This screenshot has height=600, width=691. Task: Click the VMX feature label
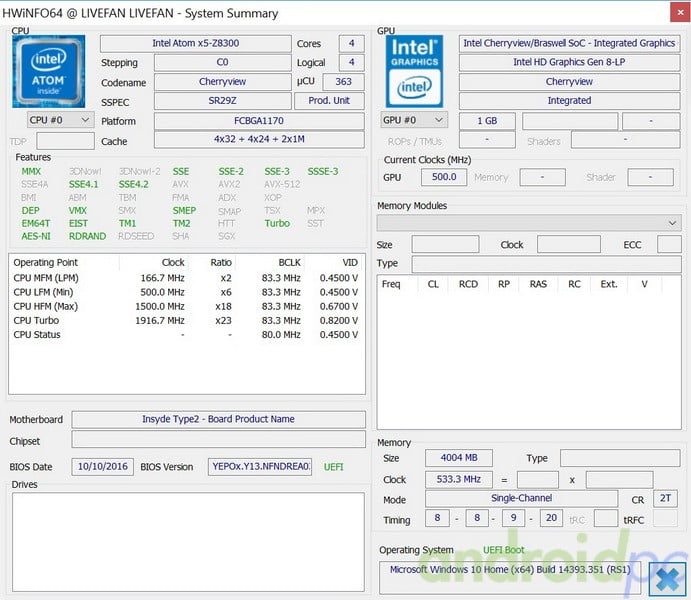tap(78, 211)
